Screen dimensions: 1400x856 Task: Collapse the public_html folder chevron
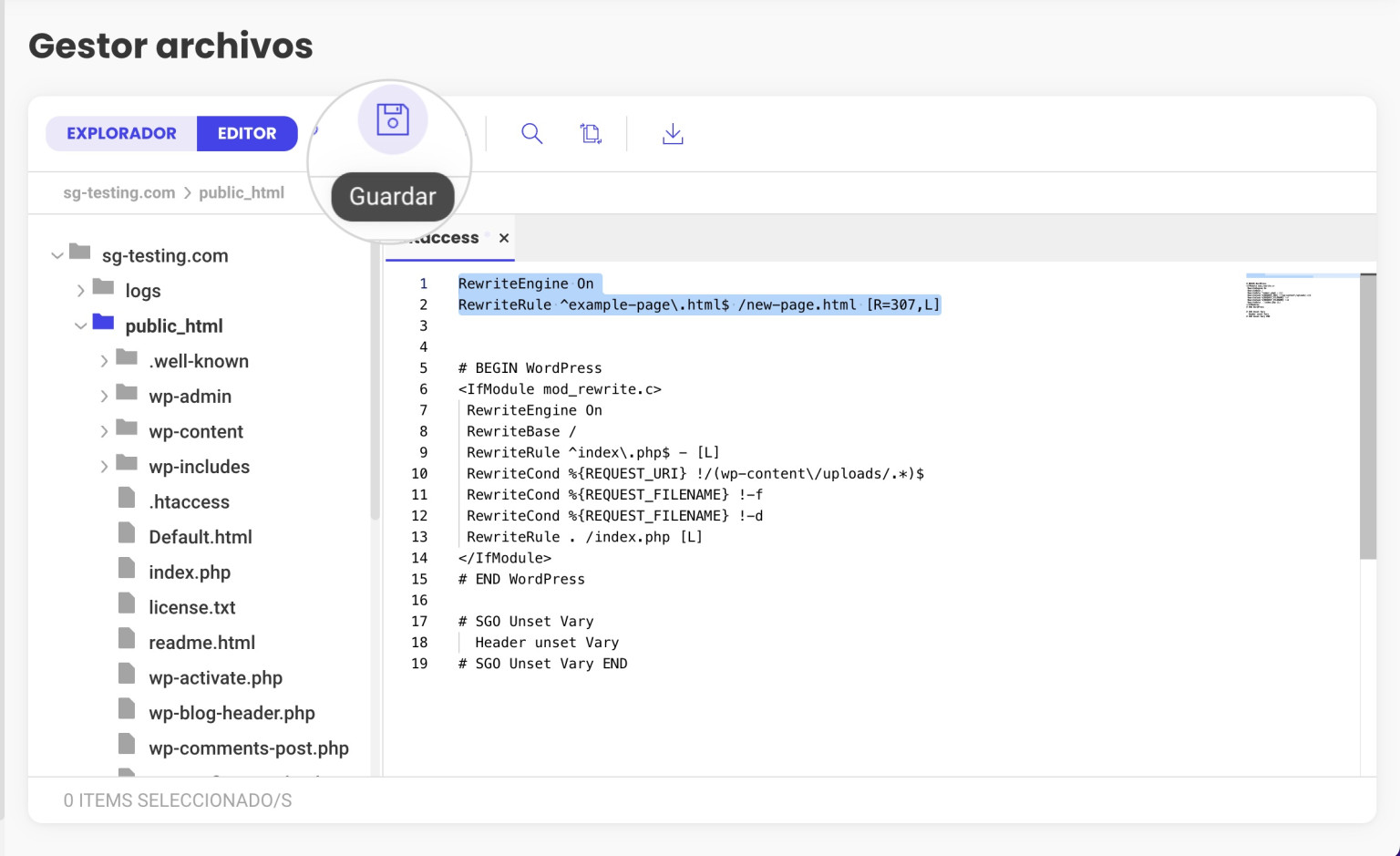(x=81, y=326)
